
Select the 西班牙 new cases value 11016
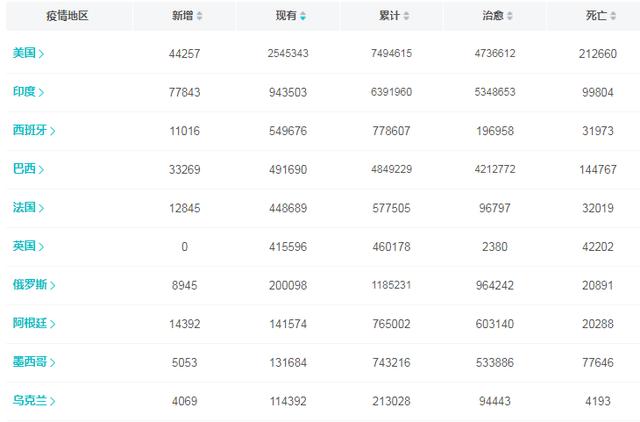point(184,131)
